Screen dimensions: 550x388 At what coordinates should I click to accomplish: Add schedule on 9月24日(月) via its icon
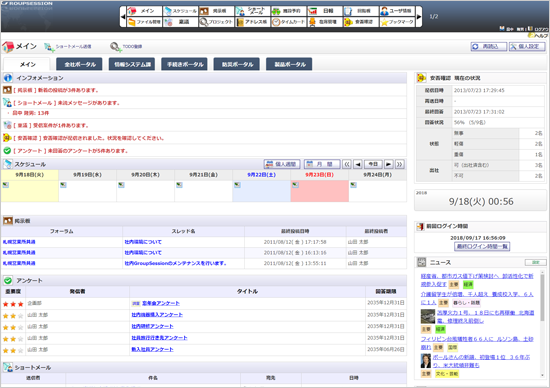pyautogui.click(x=354, y=185)
